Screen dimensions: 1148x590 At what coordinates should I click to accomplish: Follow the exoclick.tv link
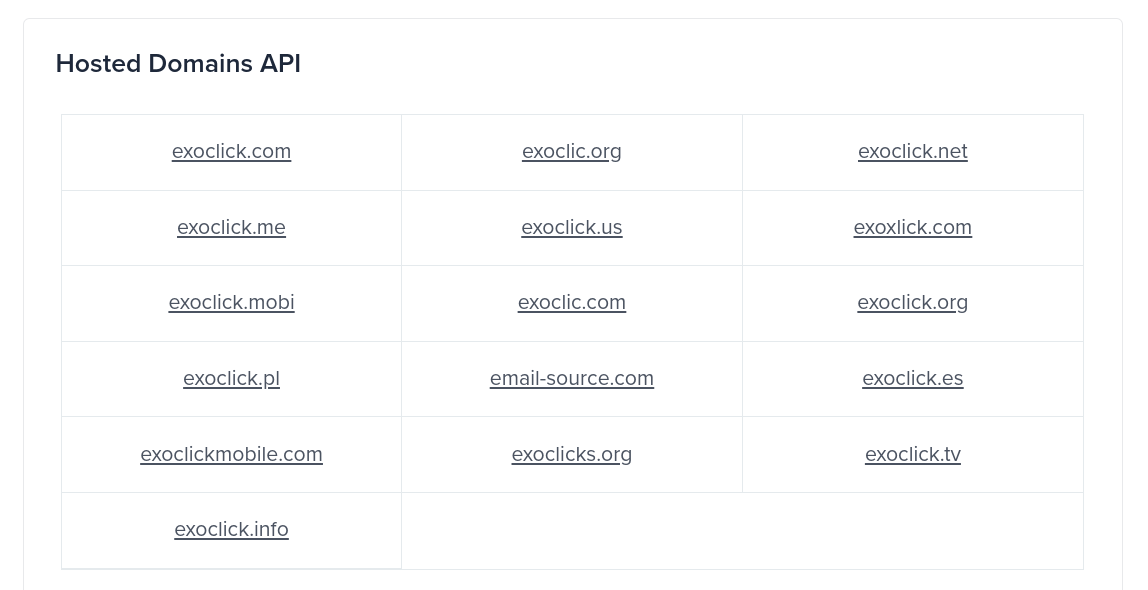912,454
